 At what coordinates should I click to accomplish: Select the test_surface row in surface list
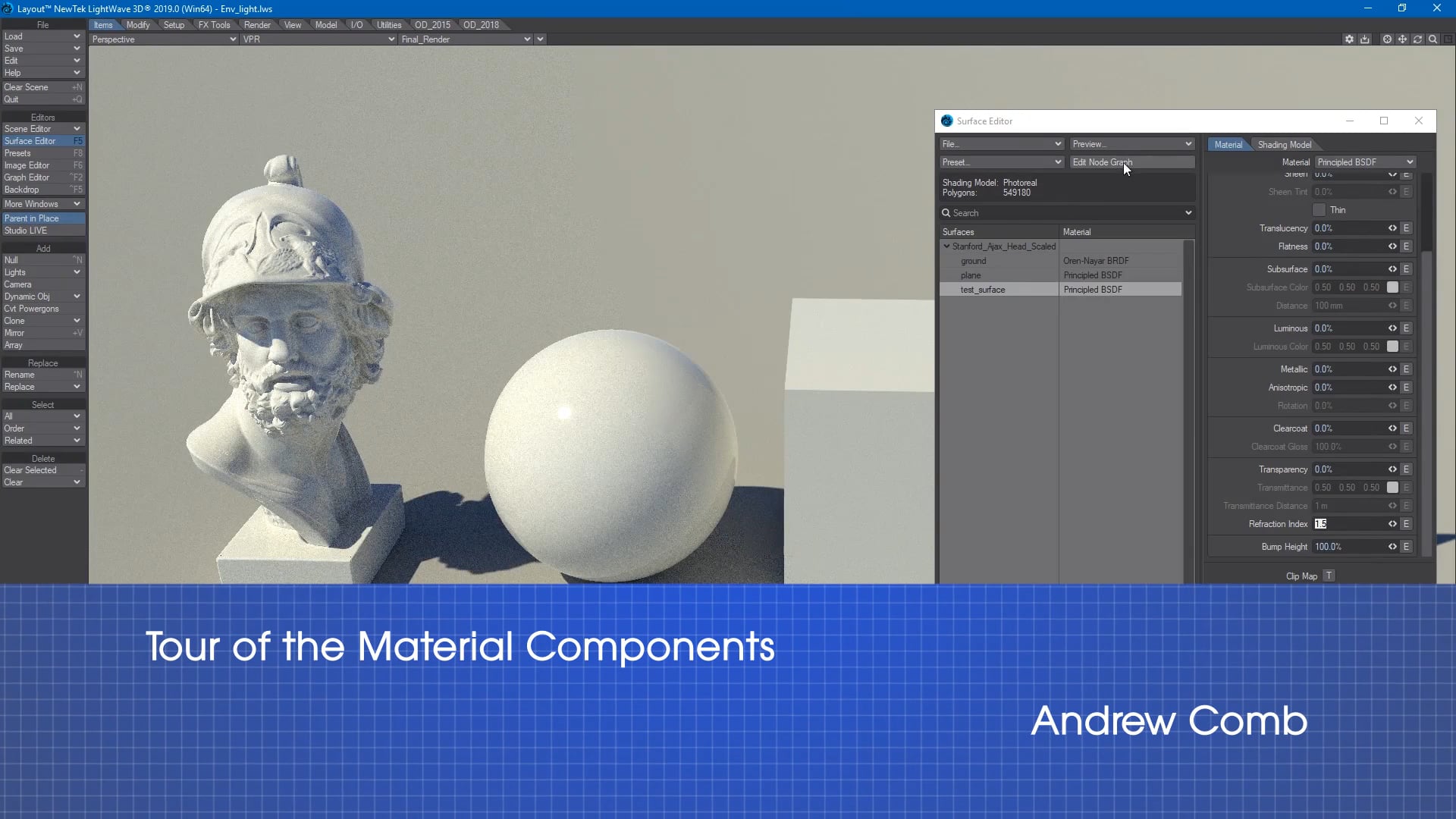1060,290
